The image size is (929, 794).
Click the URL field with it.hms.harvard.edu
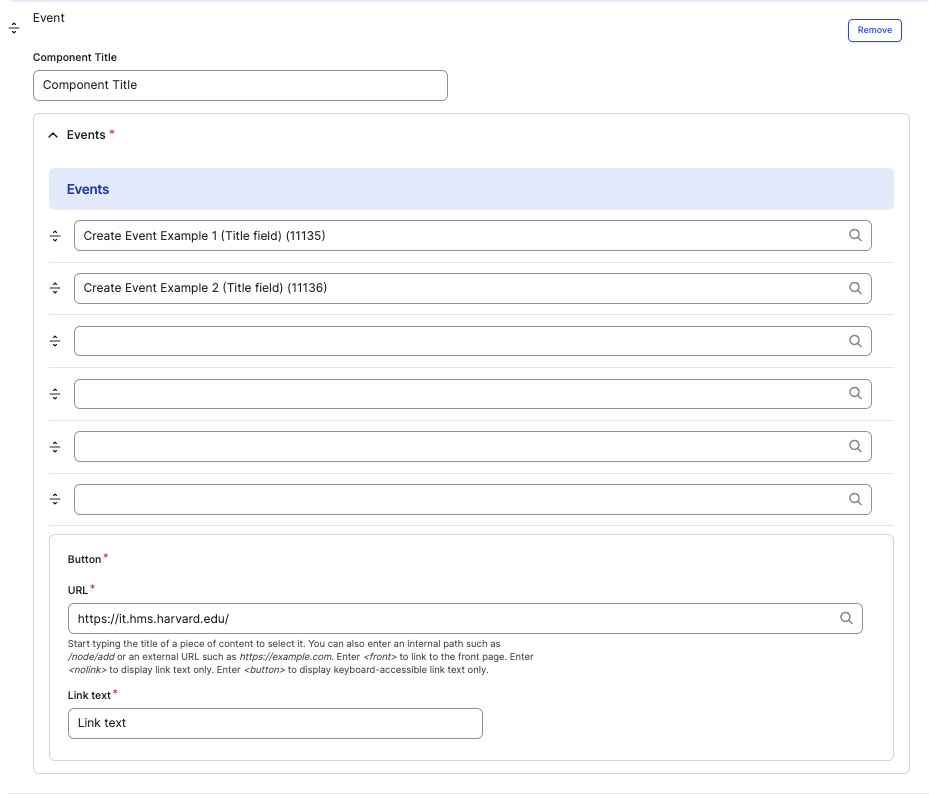tap(450, 618)
